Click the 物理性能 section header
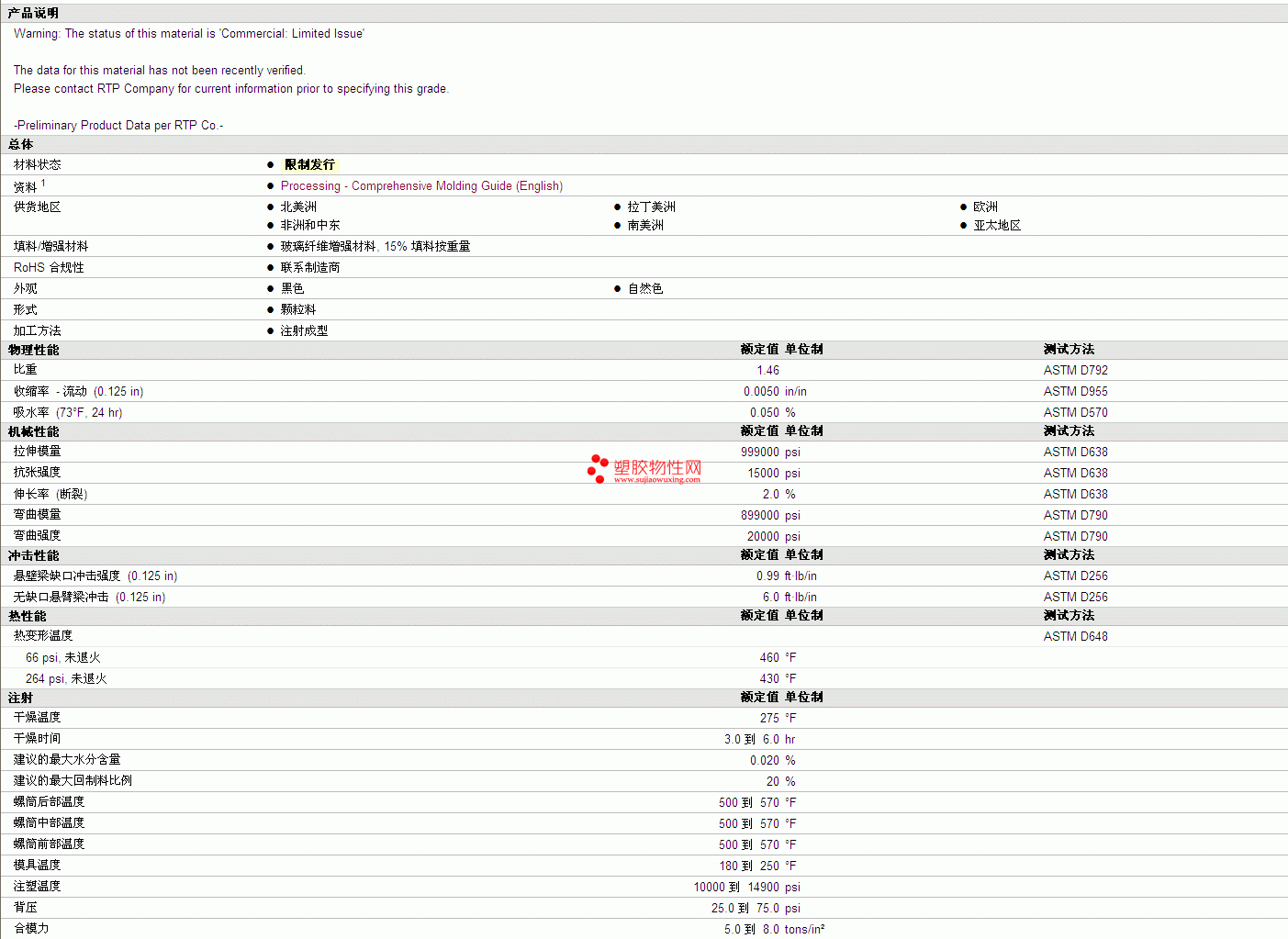Image resolution: width=1288 pixels, height=939 pixels. pyautogui.click(x=33, y=350)
